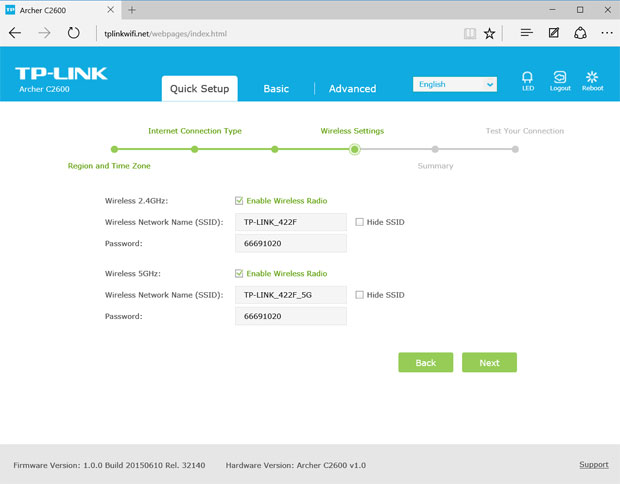Edit the 5GHz SSID field TP-LINK_422F_5G
620x484 pixels.
click(291, 295)
